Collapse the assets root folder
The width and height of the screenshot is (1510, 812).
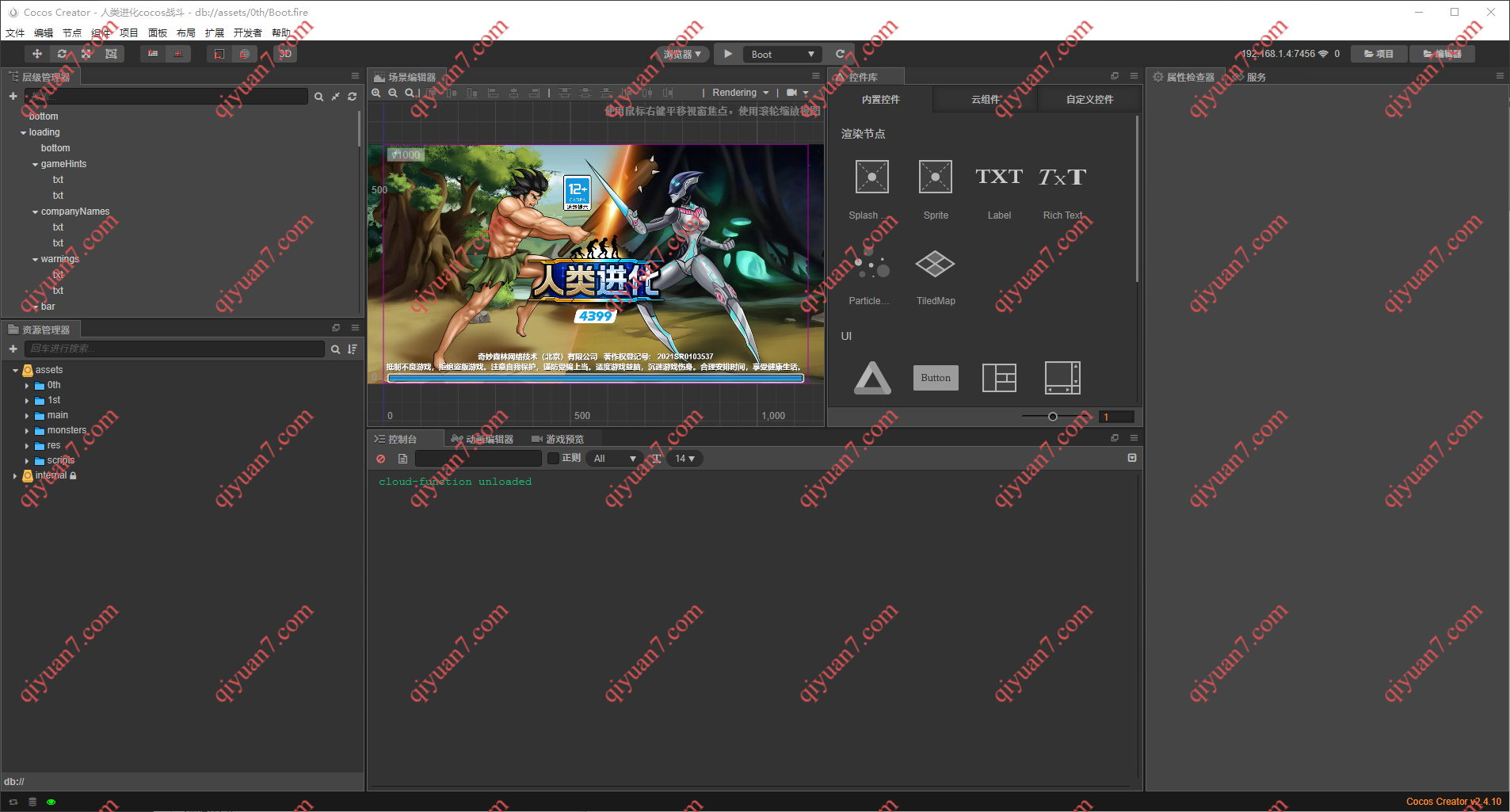point(15,371)
